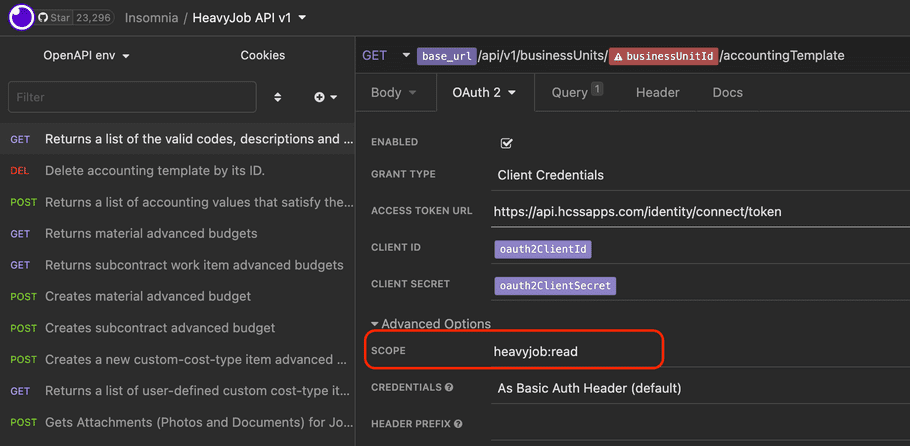Click the Header Prefix help icon
This screenshot has height=446, width=910.
(458, 424)
